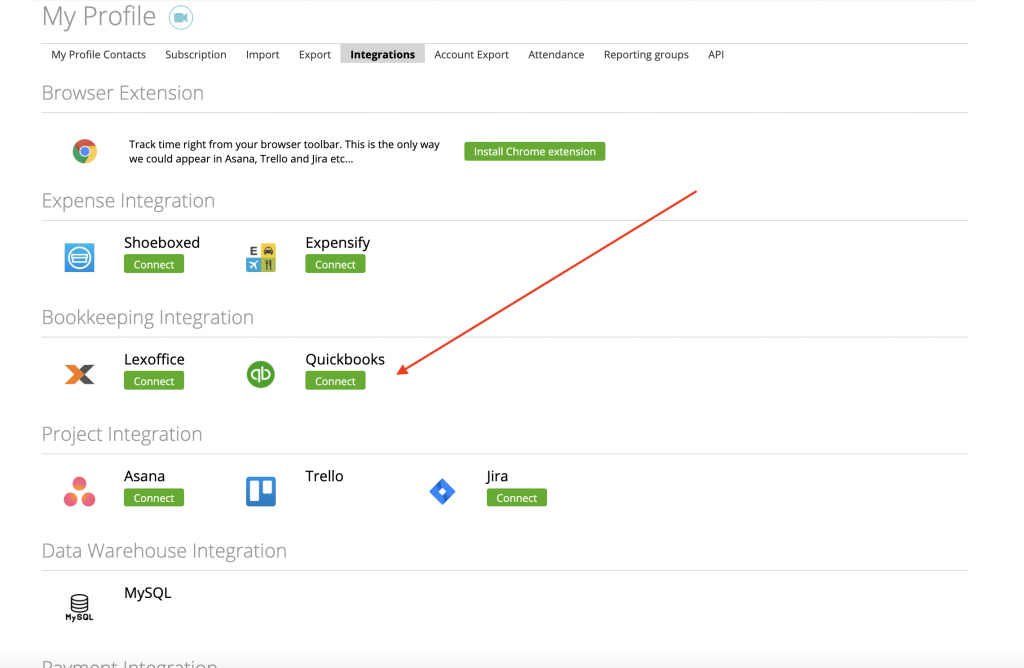Click the video camera icon beside My Profile

181,17
